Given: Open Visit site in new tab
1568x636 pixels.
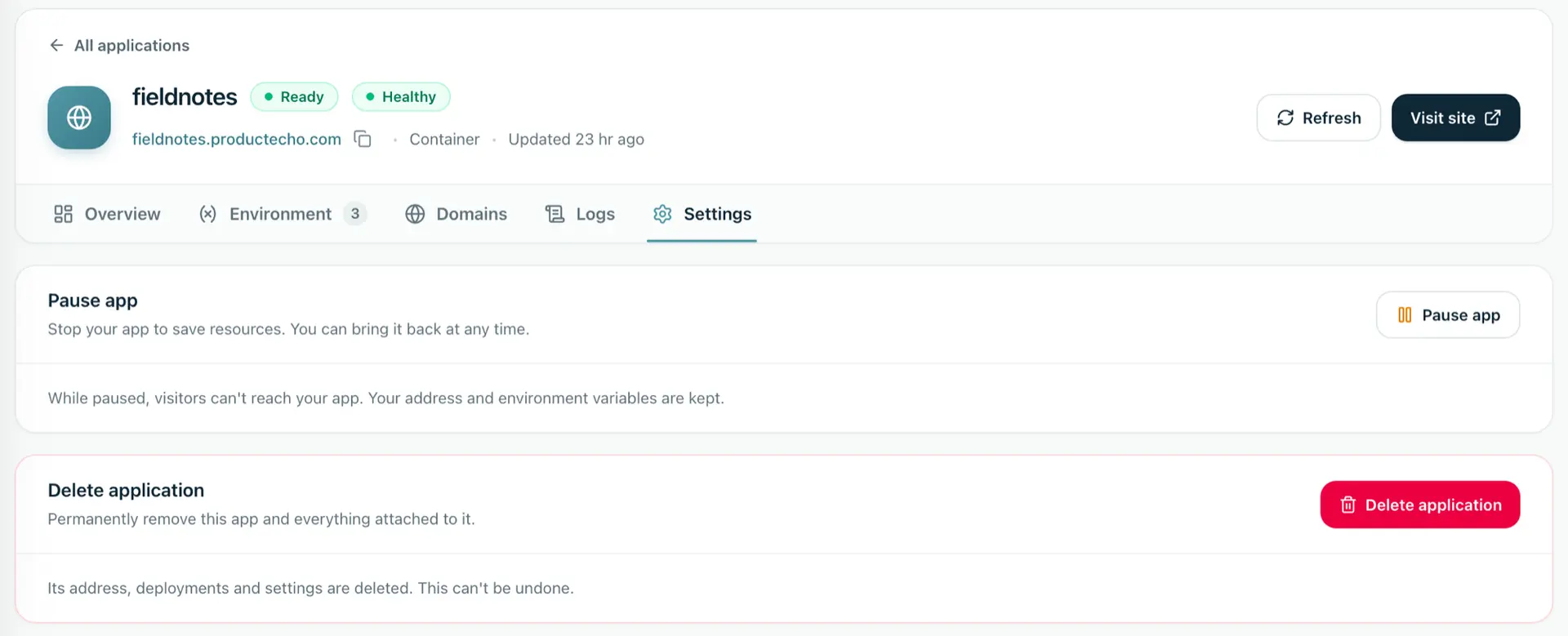Looking at the screenshot, I should point(1455,118).
